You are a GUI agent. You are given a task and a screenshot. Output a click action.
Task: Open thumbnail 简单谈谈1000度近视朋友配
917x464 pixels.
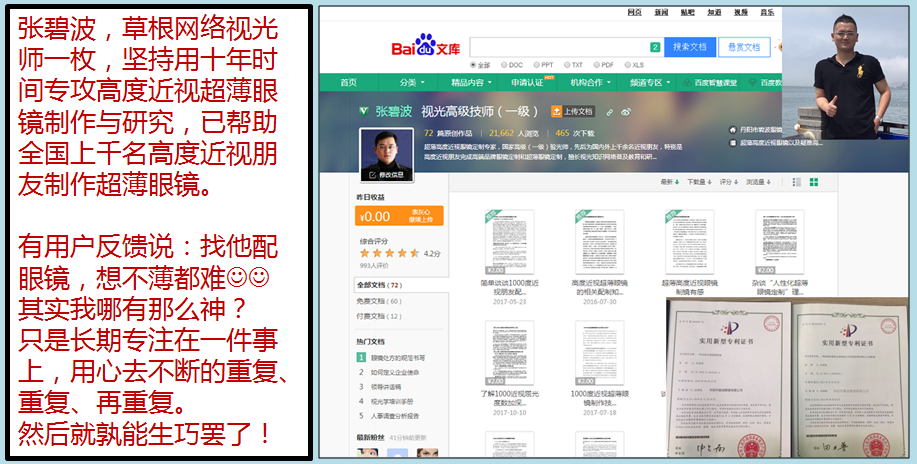click(509, 242)
